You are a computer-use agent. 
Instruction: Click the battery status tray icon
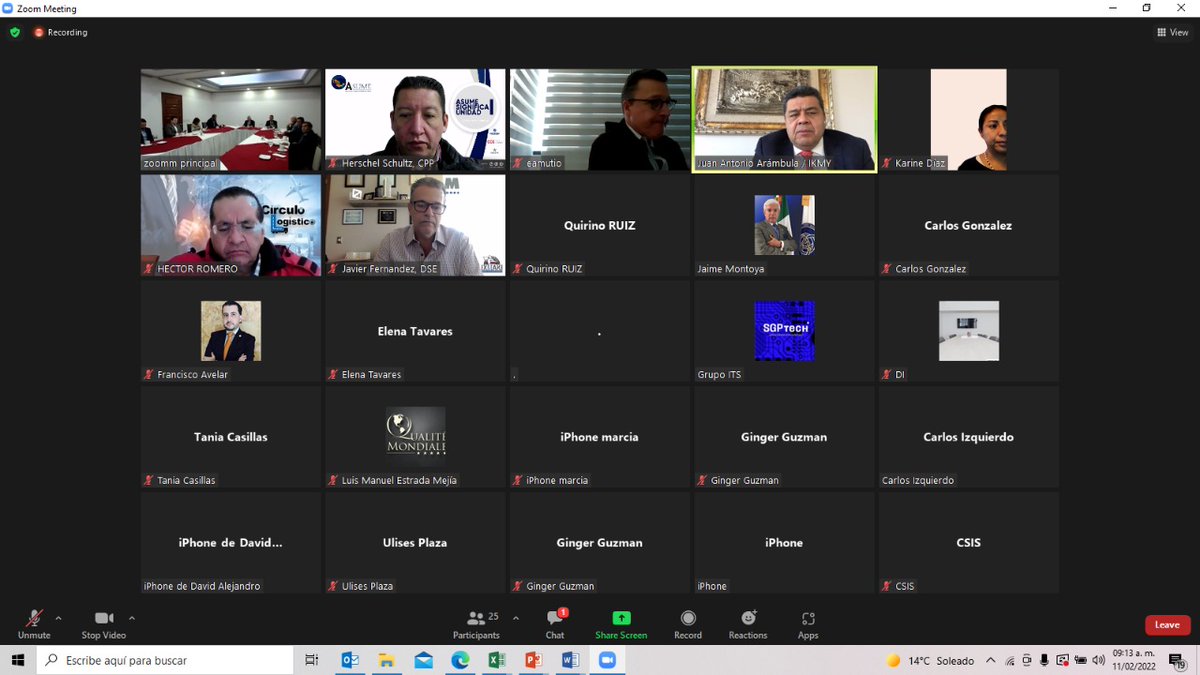coord(1080,661)
